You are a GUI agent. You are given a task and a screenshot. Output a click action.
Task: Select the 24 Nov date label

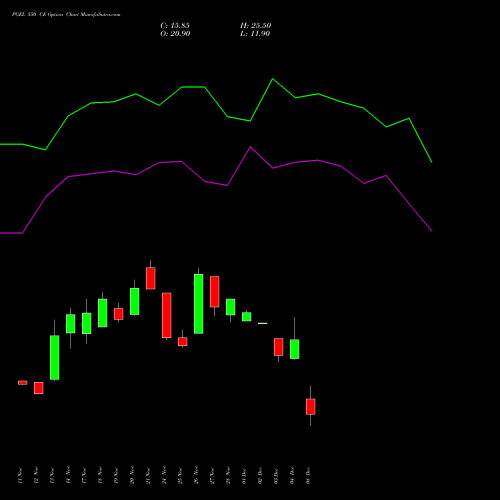coord(164,476)
